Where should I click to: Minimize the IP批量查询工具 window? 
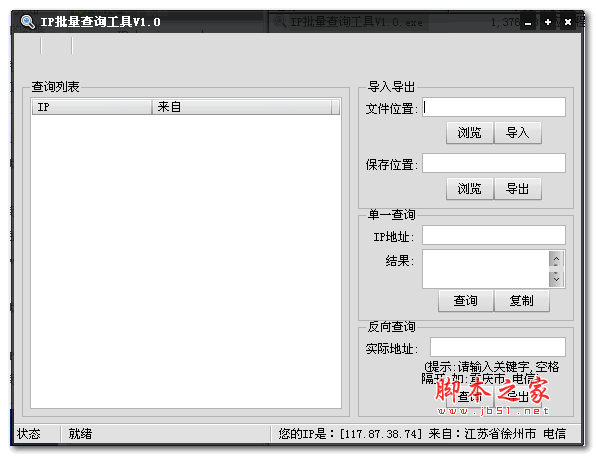coord(528,22)
